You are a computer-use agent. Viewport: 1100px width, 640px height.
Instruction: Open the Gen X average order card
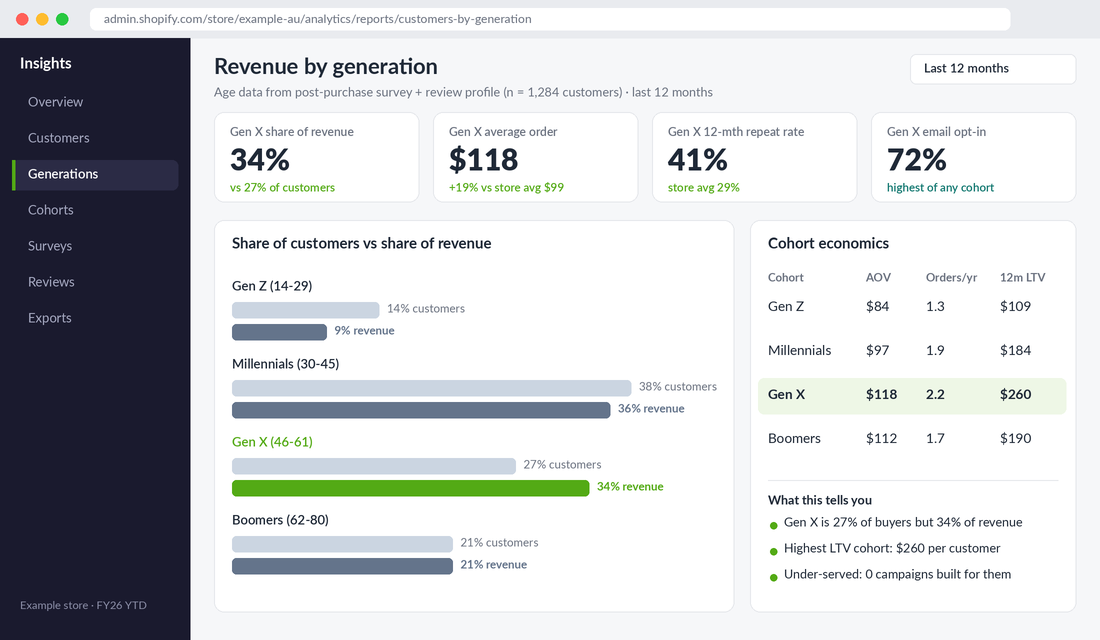pos(535,157)
